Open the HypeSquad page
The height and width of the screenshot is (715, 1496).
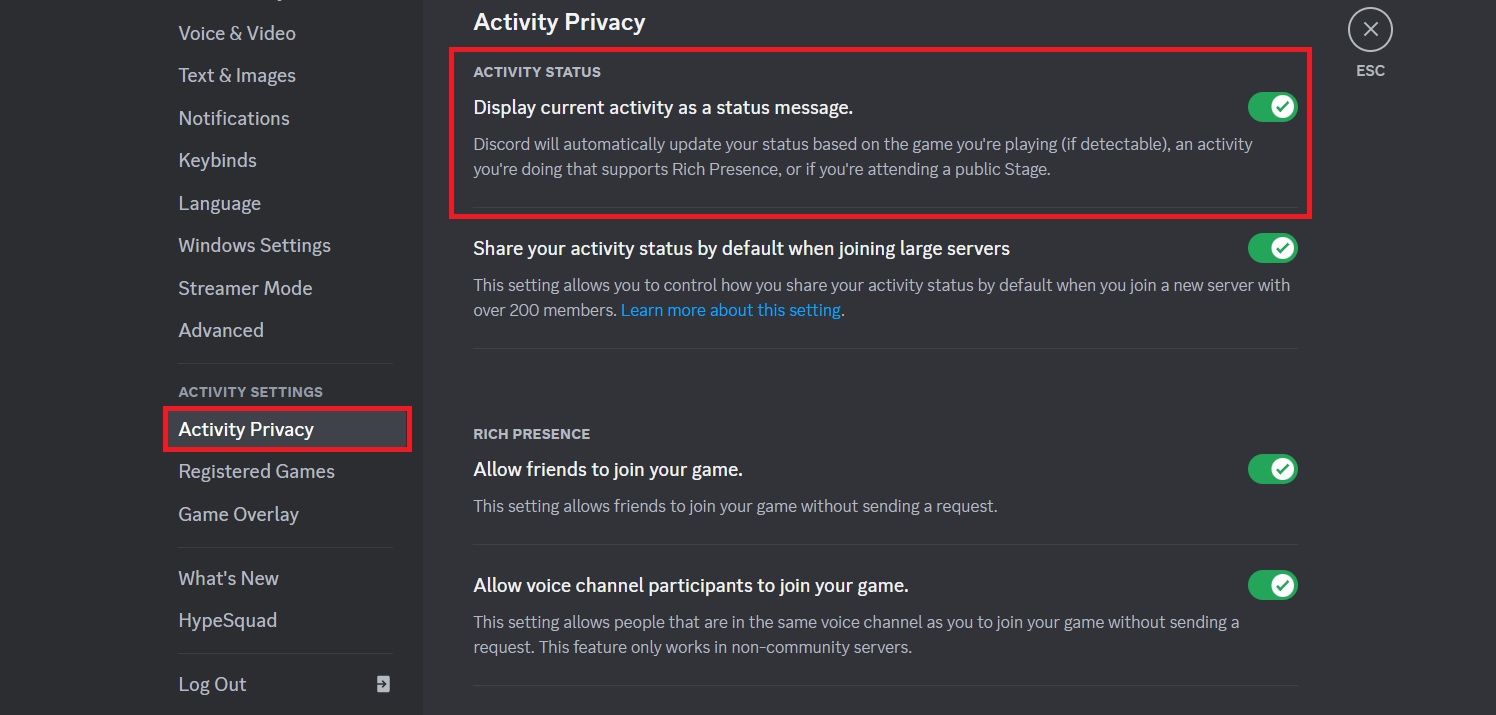[x=227, y=620]
